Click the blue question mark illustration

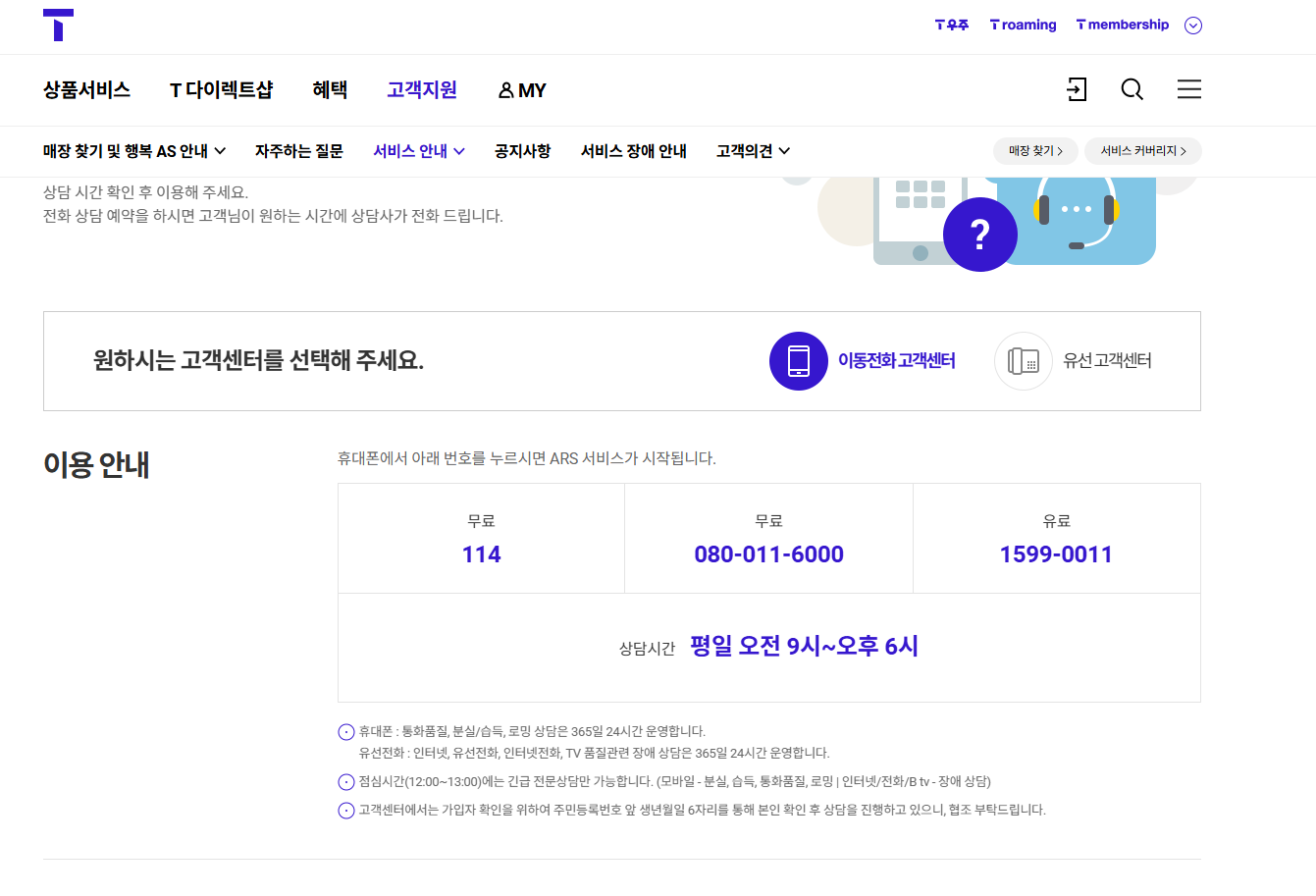point(979,235)
